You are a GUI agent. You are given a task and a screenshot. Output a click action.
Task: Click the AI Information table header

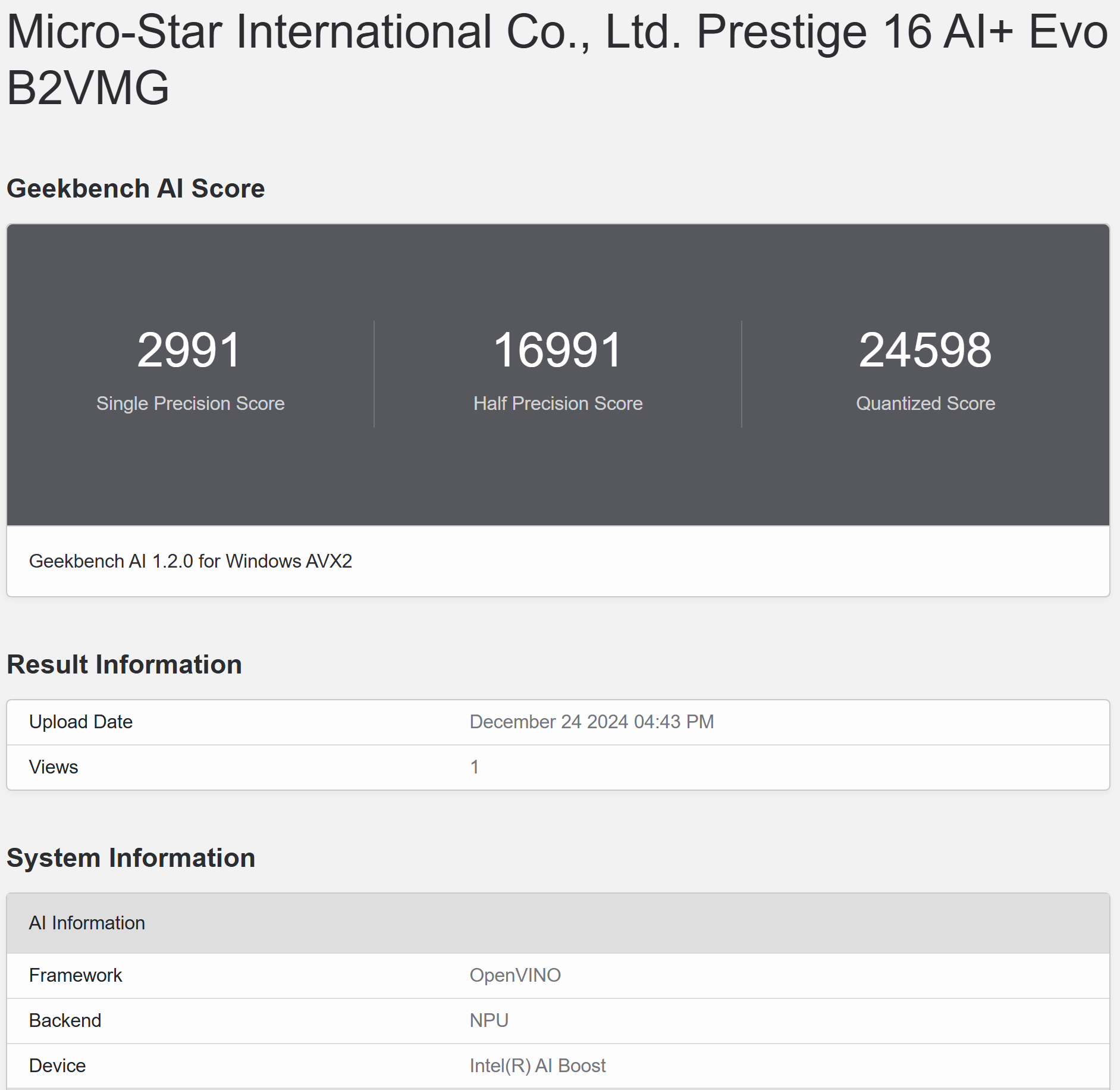pyautogui.click(x=558, y=923)
